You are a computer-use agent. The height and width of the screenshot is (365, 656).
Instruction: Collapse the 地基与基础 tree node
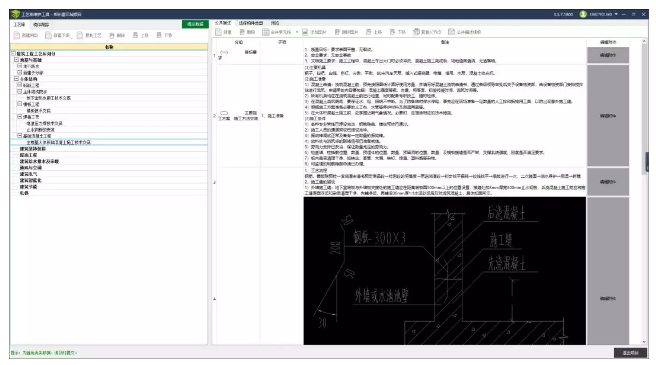coord(16,60)
